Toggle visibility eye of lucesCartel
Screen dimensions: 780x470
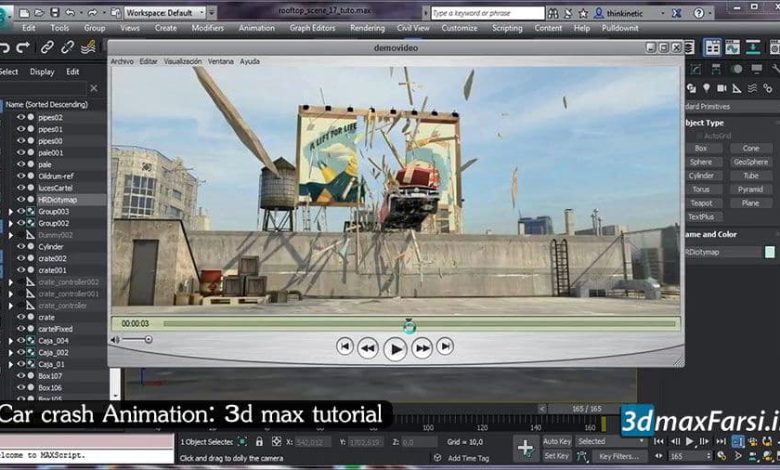coord(21,188)
